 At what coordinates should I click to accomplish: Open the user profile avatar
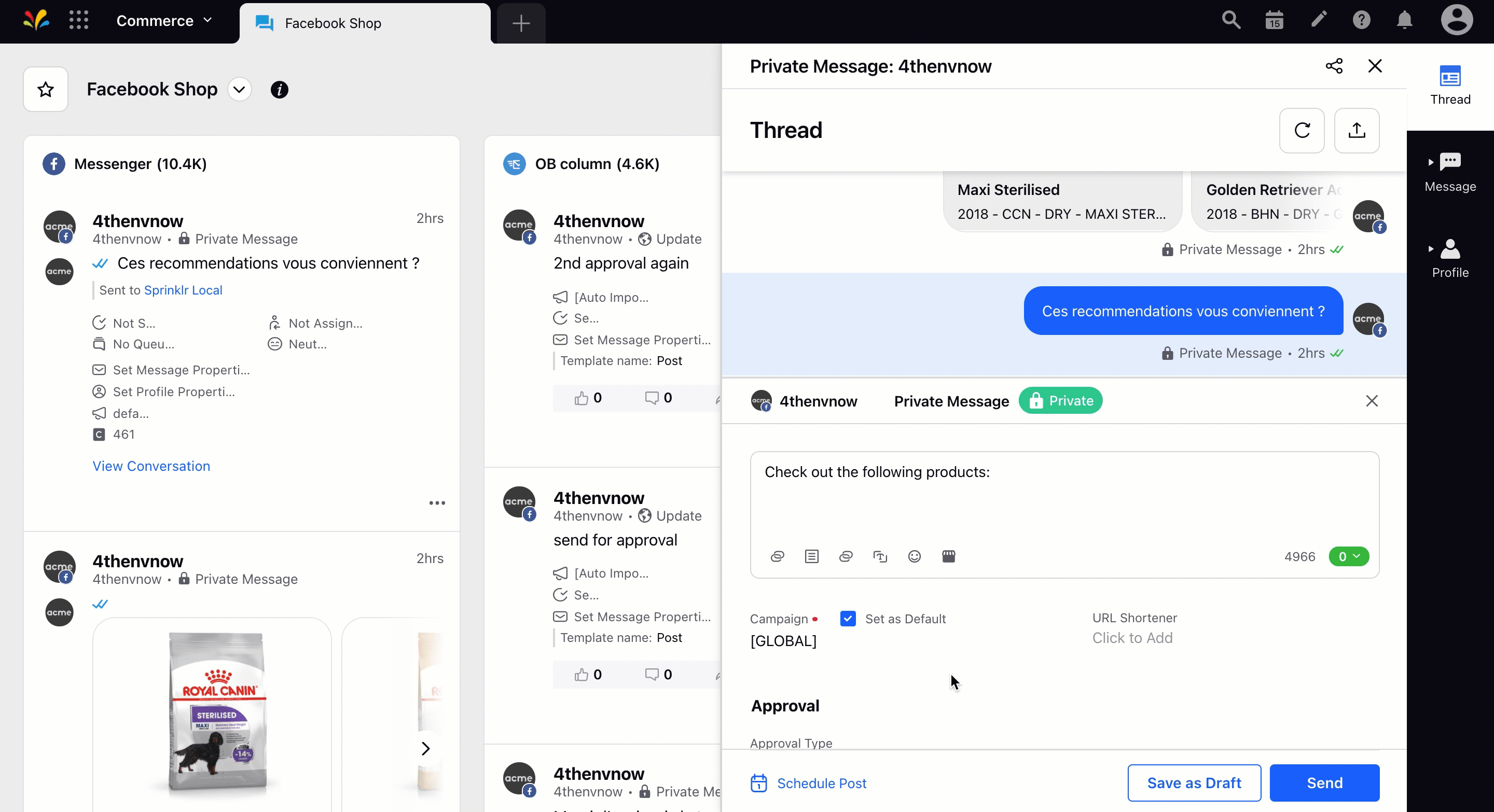point(1456,20)
